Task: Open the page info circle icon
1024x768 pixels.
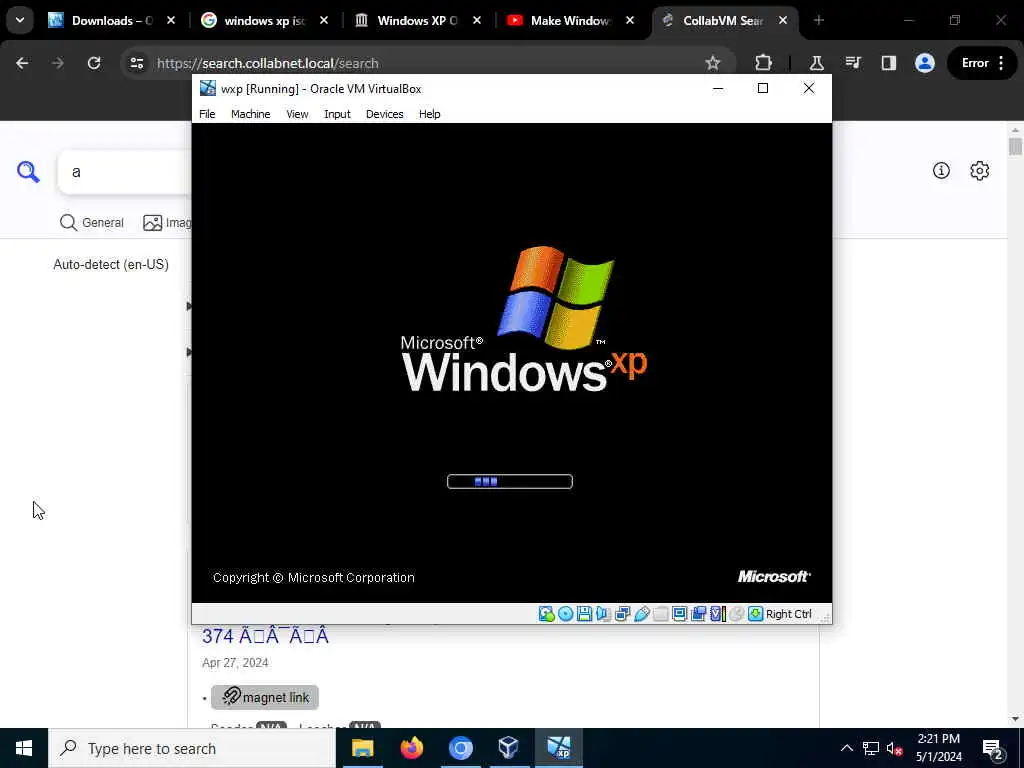Action: click(x=941, y=170)
